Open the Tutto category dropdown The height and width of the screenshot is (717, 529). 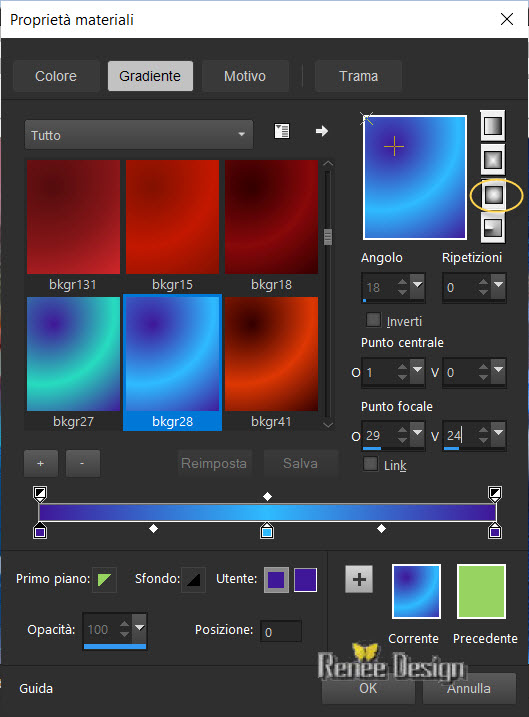pyautogui.click(x=139, y=135)
